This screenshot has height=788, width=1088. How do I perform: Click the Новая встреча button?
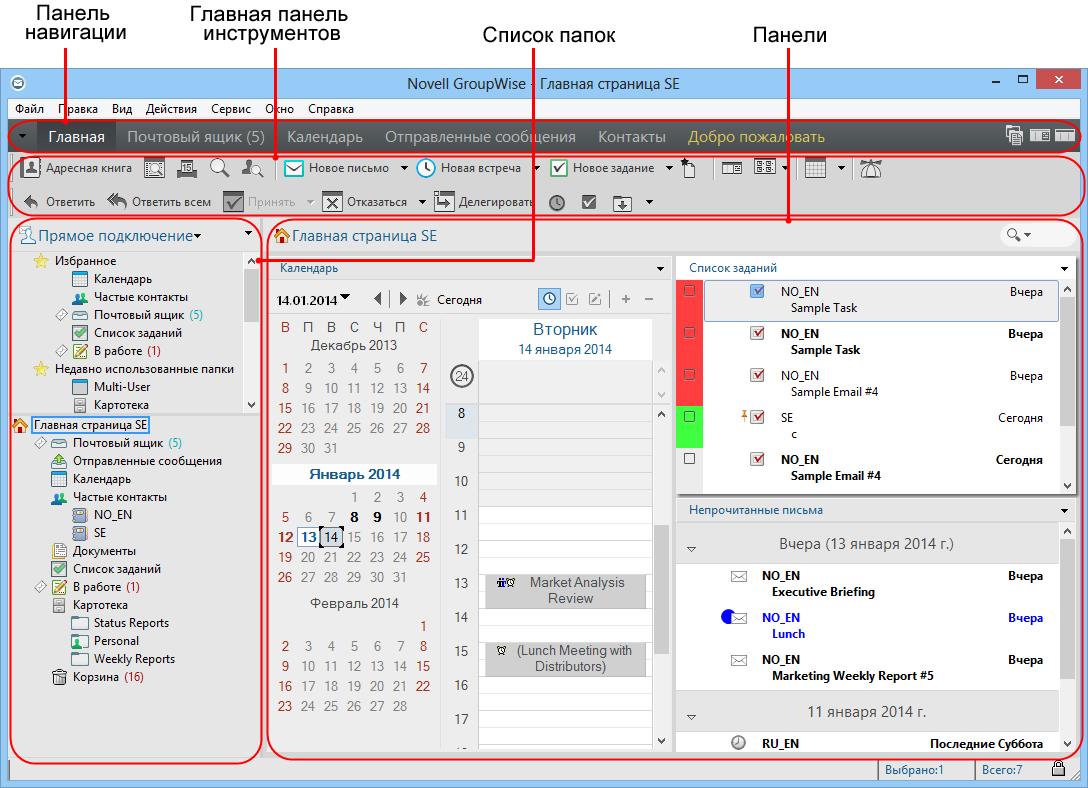point(469,168)
